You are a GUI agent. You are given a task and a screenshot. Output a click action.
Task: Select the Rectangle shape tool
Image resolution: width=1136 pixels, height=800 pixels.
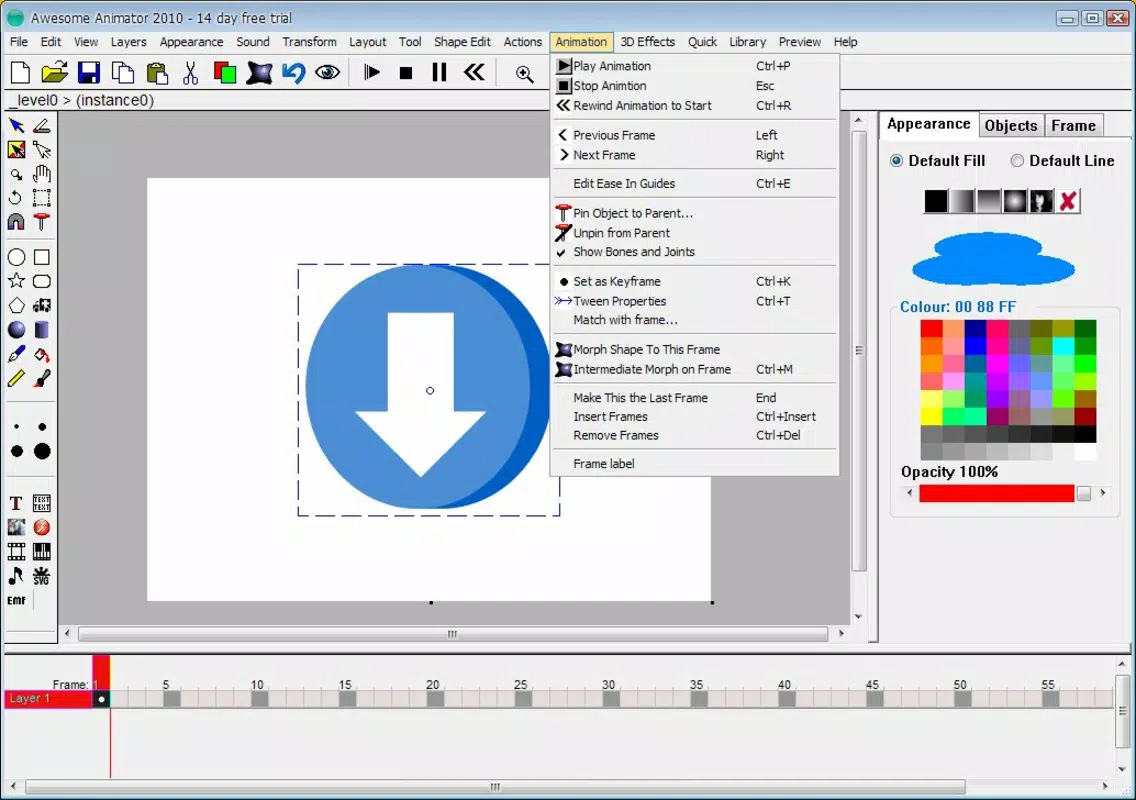click(x=42, y=257)
